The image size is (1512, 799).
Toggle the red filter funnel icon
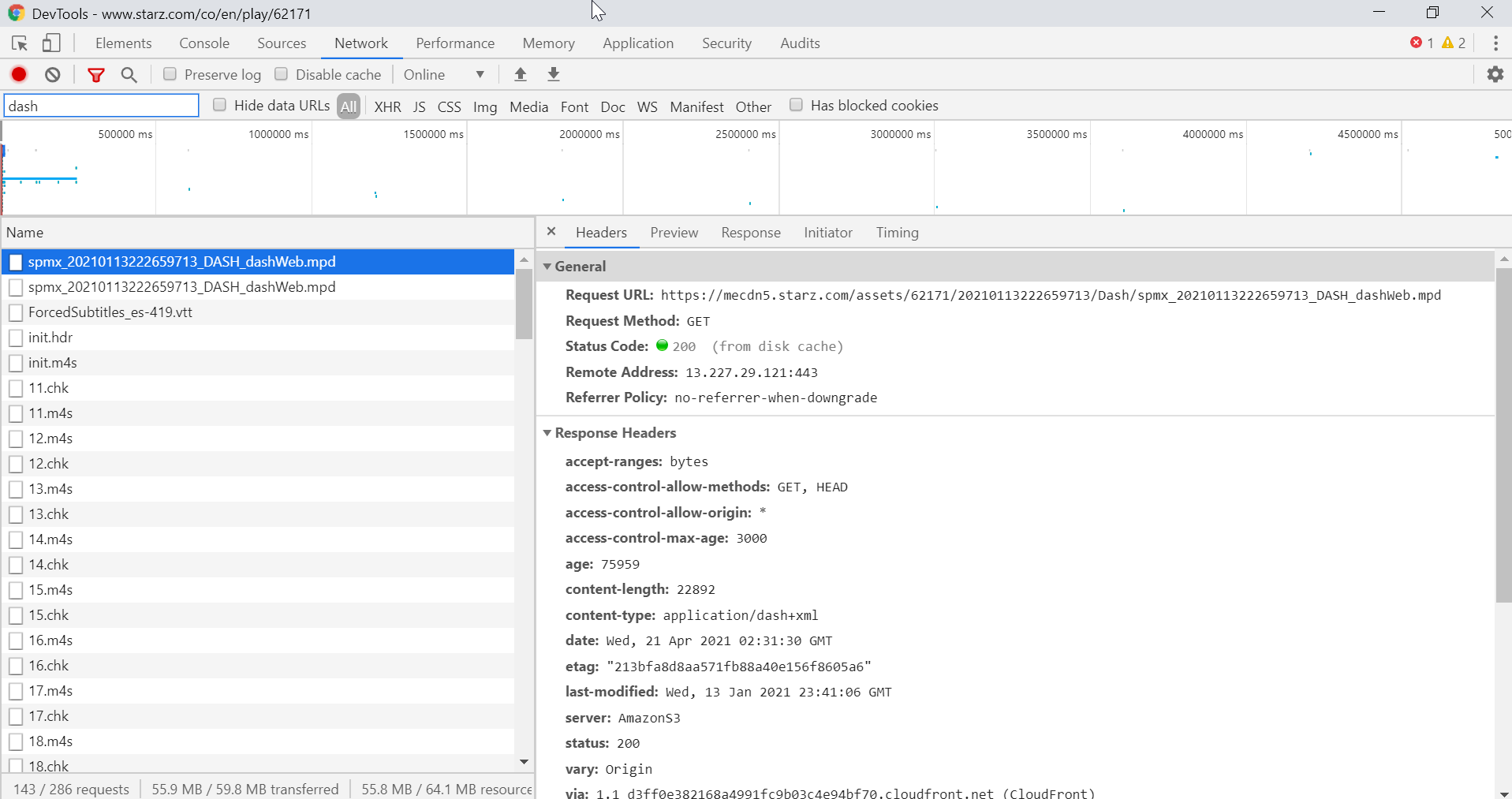click(x=96, y=74)
